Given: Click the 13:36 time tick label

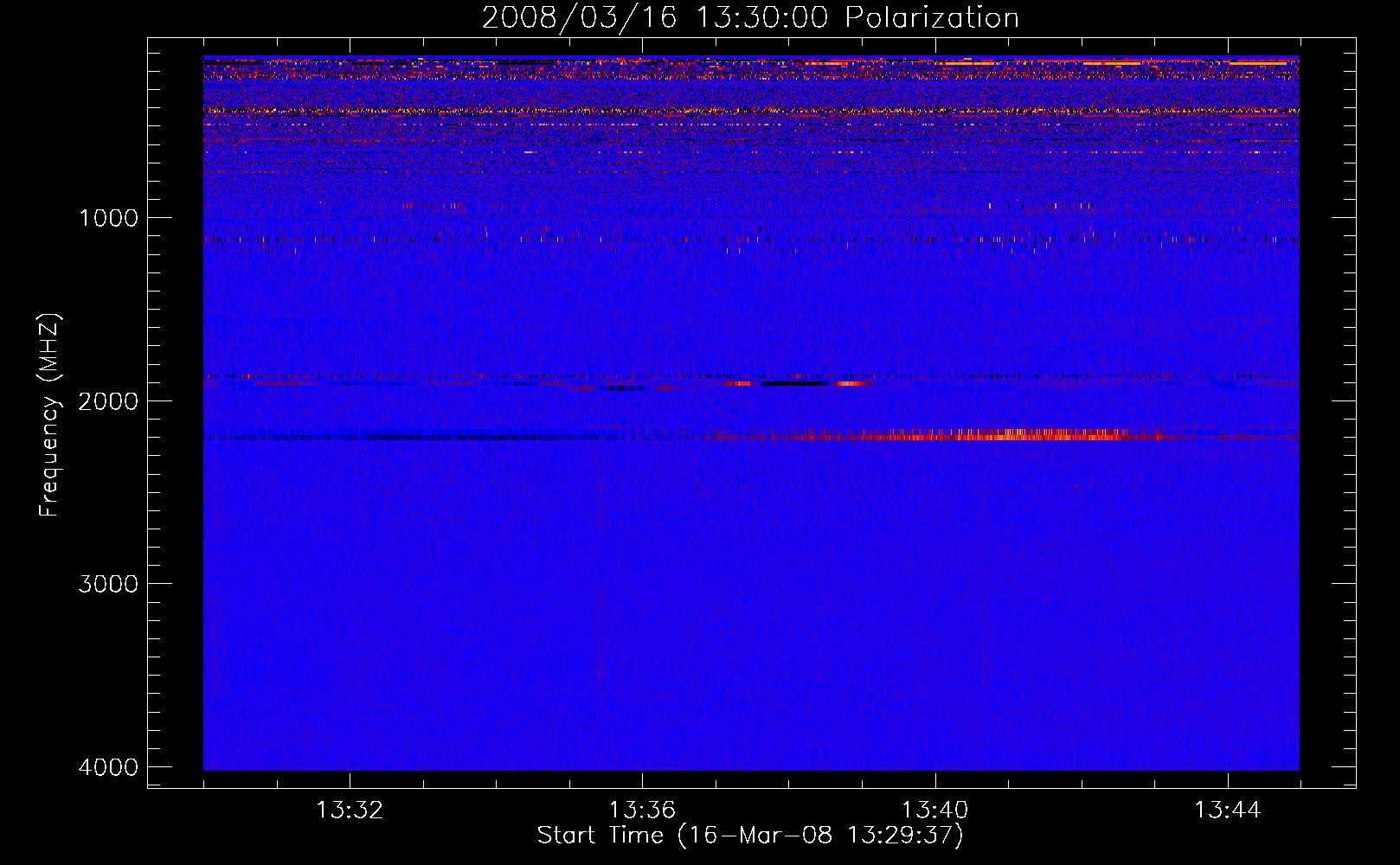Looking at the screenshot, I should 642,811.
